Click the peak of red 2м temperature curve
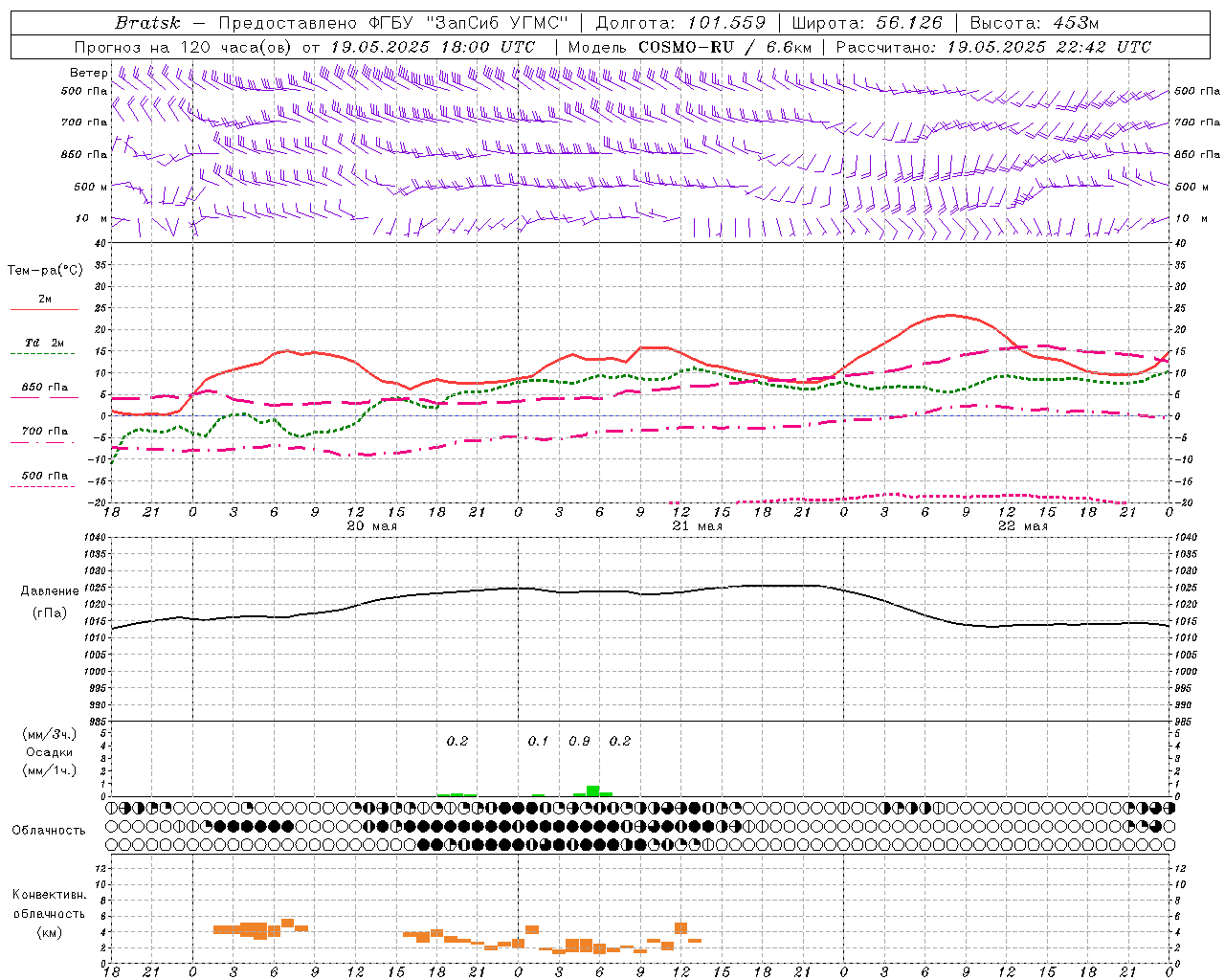1225x980 pixels. pyautogui.click(x=948, y=315)
